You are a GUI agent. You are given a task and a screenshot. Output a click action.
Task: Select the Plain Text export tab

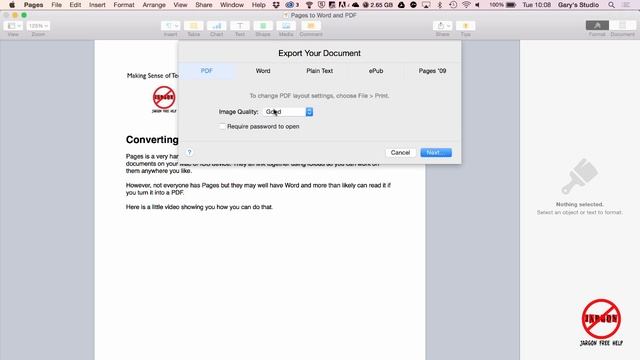point(320,71)
